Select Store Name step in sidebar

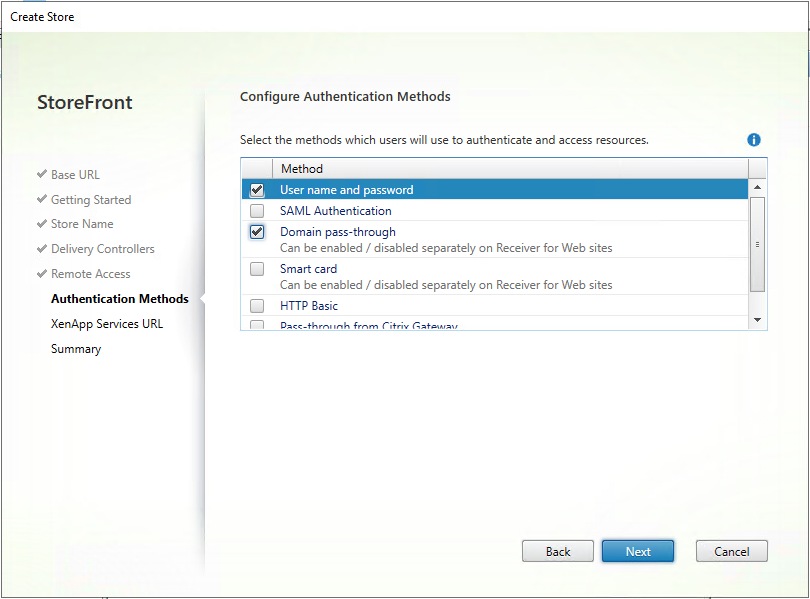82,224
